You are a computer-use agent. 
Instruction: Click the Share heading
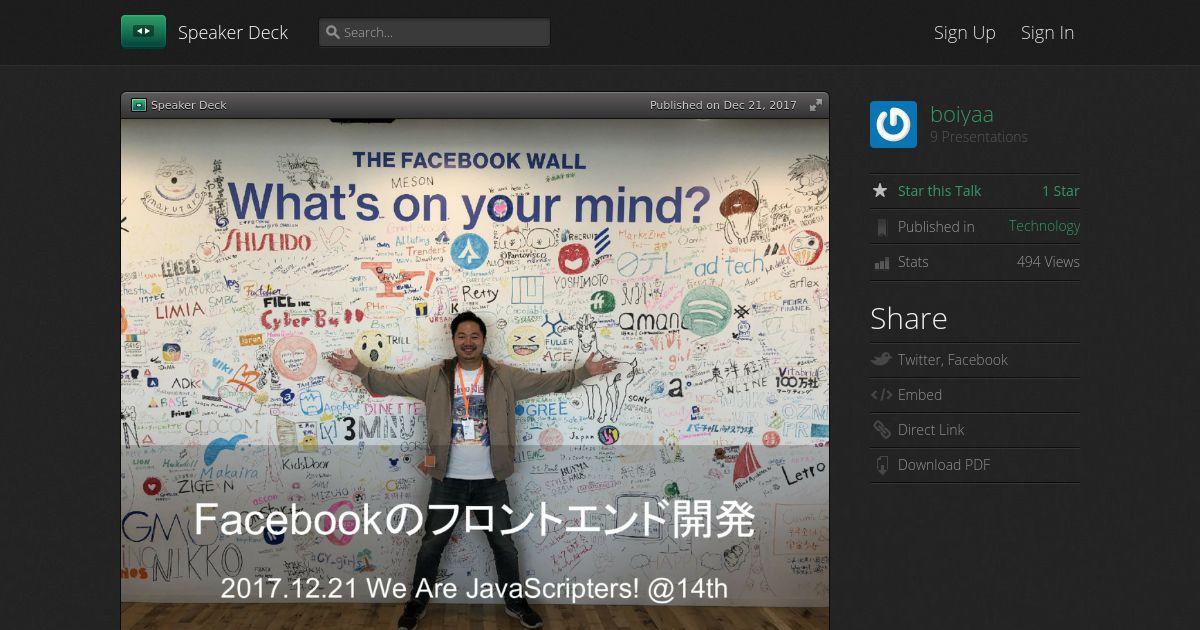[x=908, y=318]
